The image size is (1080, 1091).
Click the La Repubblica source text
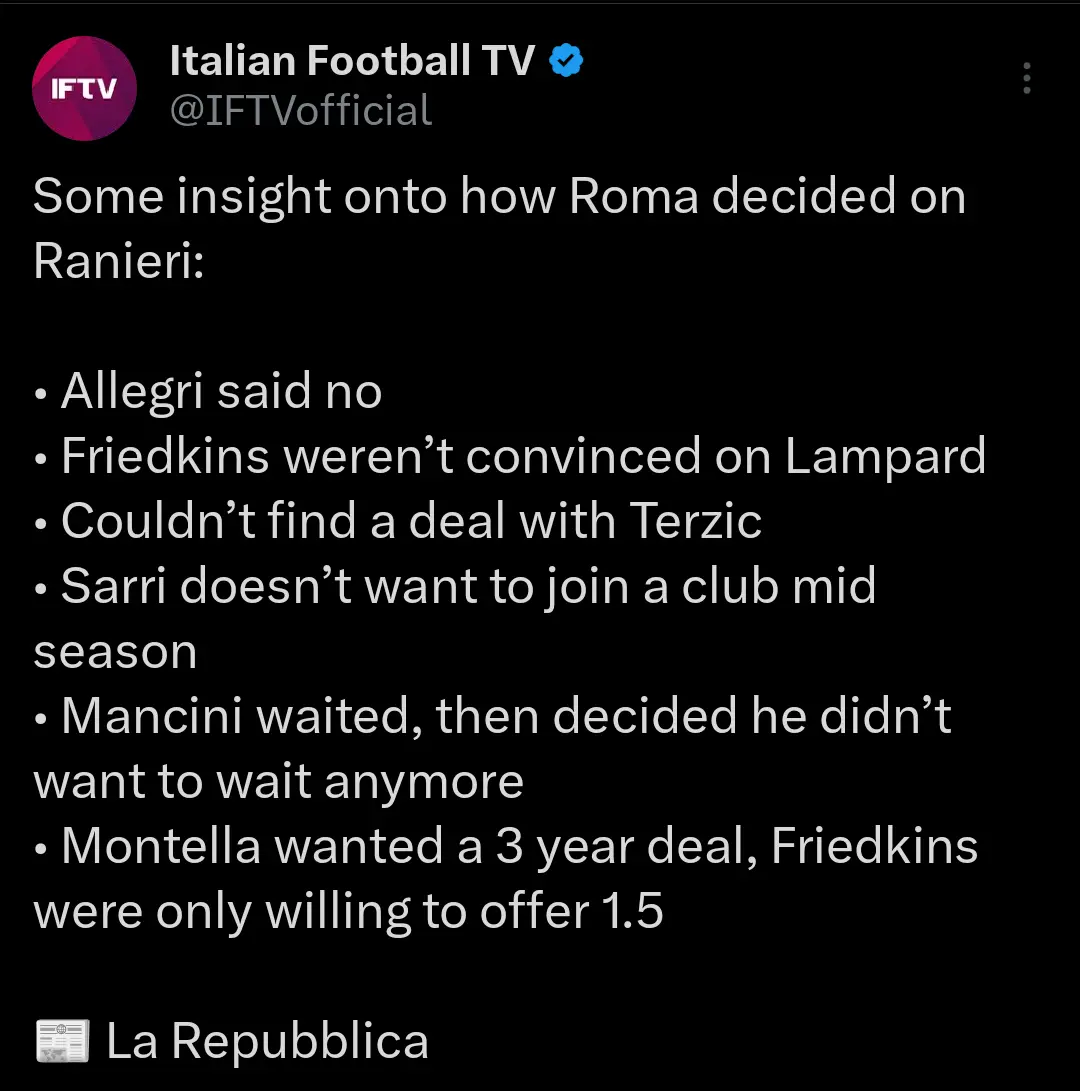pos(267,1041)
